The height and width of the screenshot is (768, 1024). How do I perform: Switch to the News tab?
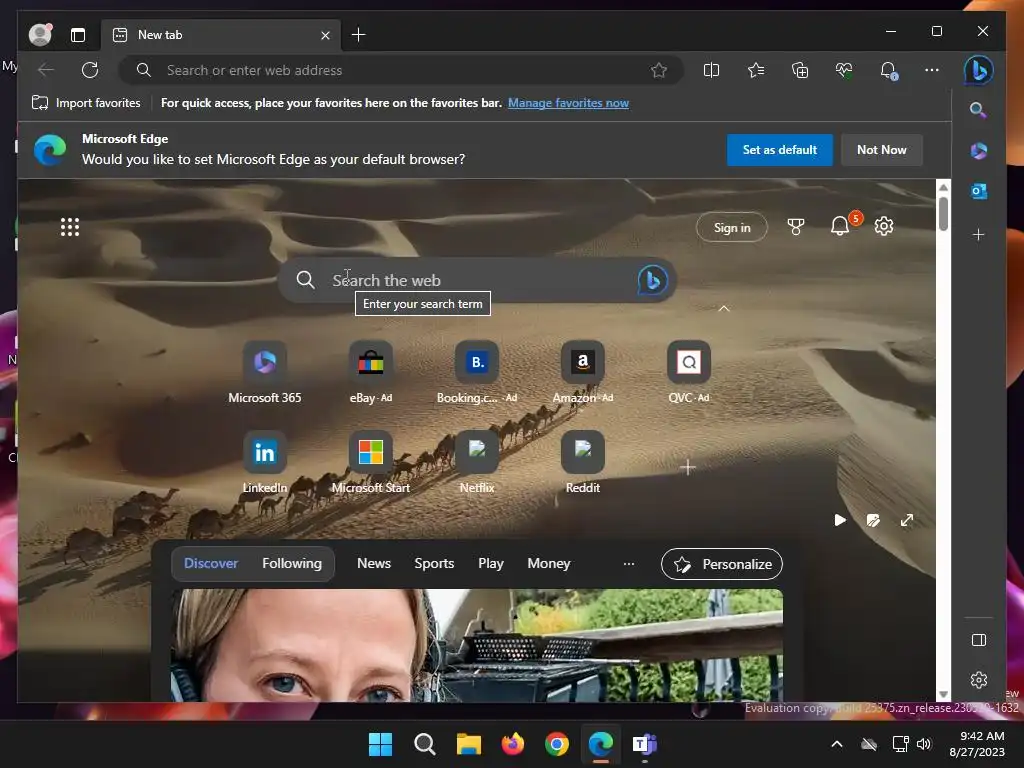click(374, 563)
